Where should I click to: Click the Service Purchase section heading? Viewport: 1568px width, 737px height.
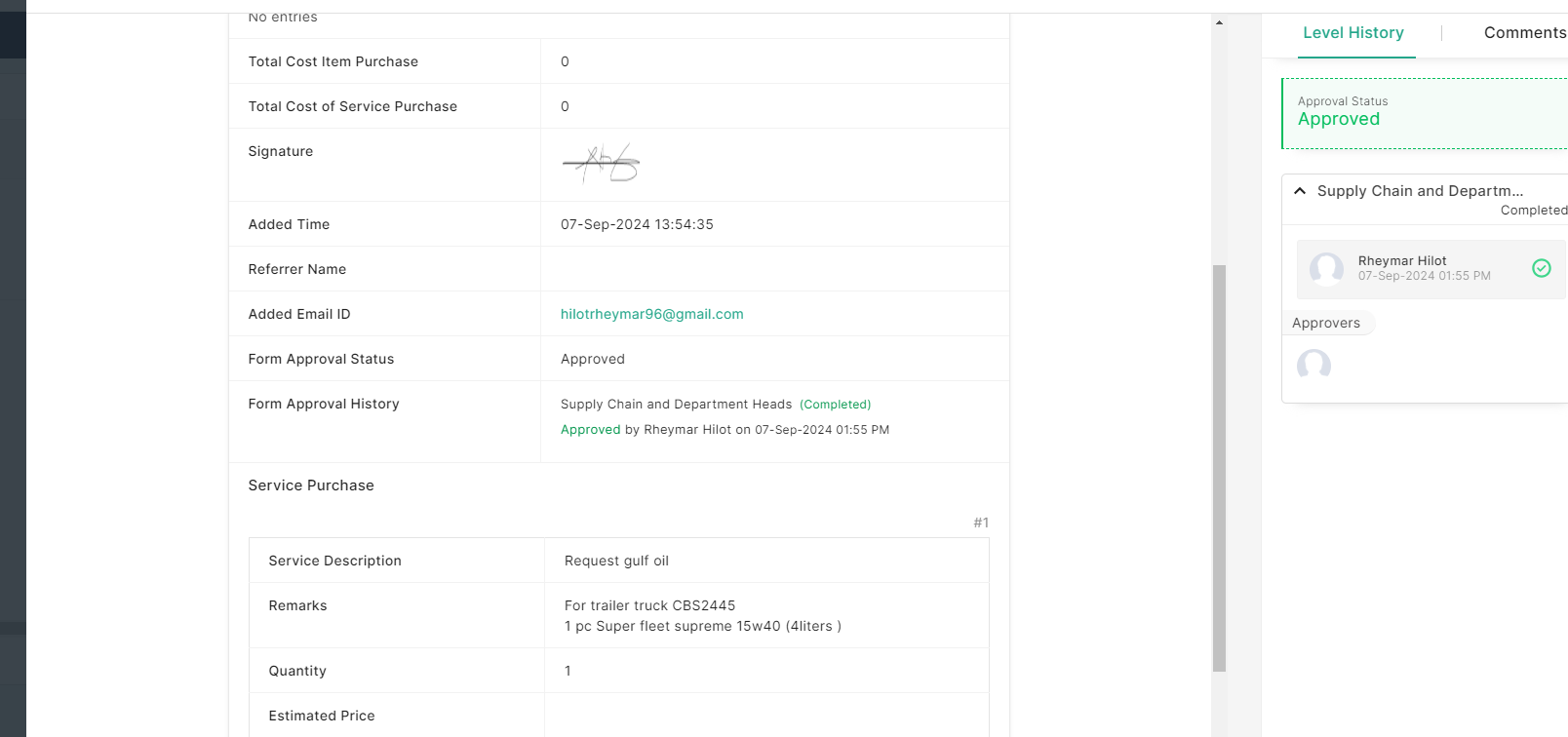[311, 485]
